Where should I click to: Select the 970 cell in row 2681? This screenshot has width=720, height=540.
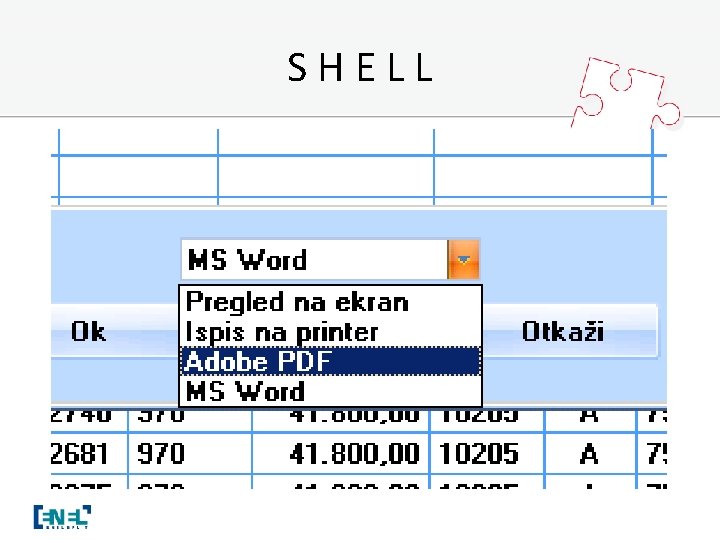coord(190,454)
